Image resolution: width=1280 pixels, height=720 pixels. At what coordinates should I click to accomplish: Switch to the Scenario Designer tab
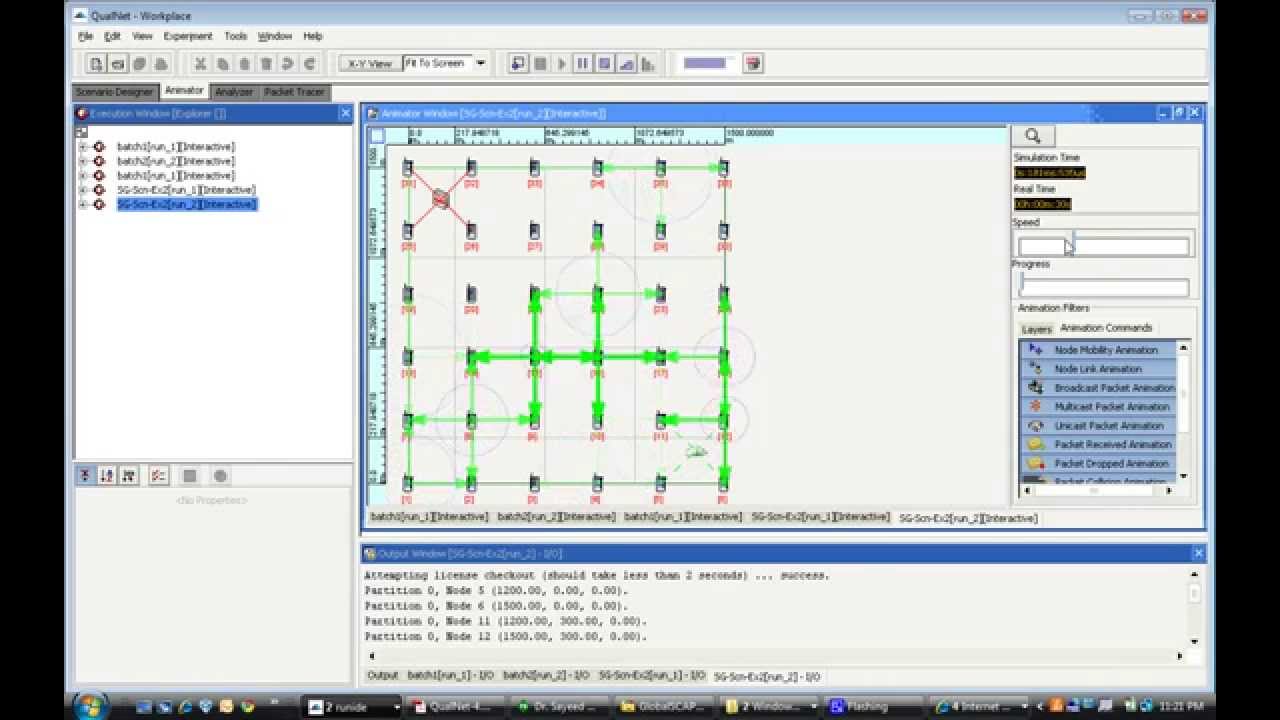tap(115, 91)
